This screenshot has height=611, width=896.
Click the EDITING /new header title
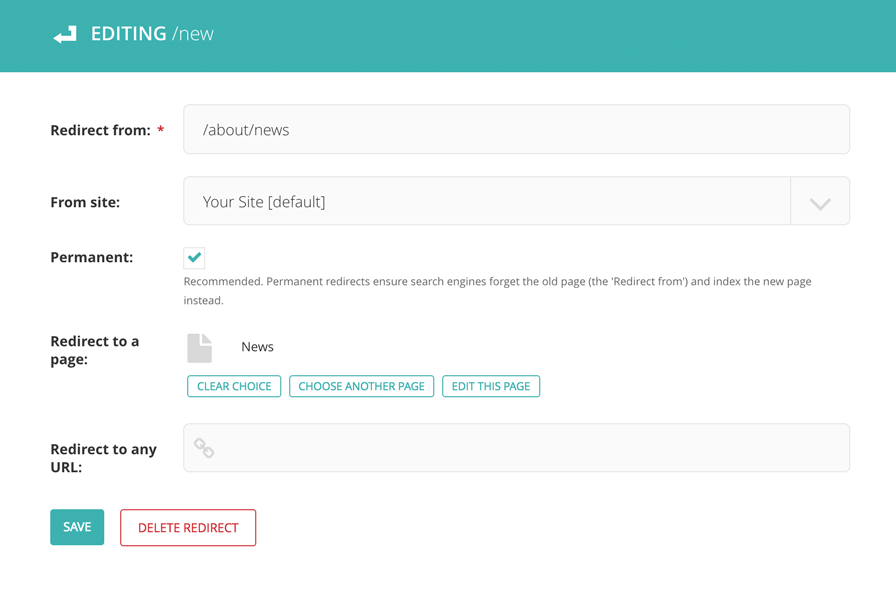(x=152, y=34)
